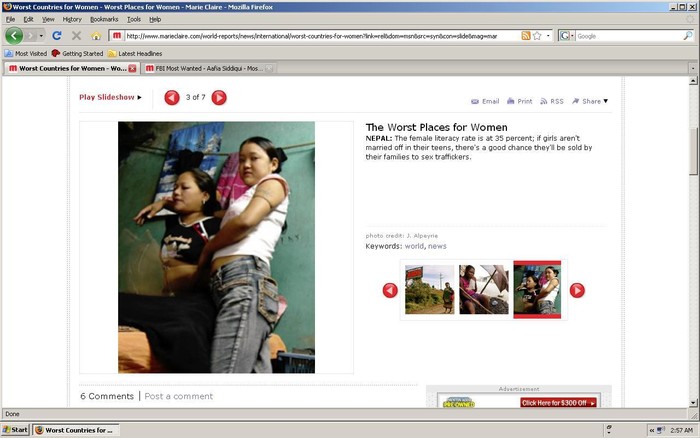The image size is (700, 438).
Task: Switch to the FBI Most Wanted tab
Action: [x=204, y=68]
